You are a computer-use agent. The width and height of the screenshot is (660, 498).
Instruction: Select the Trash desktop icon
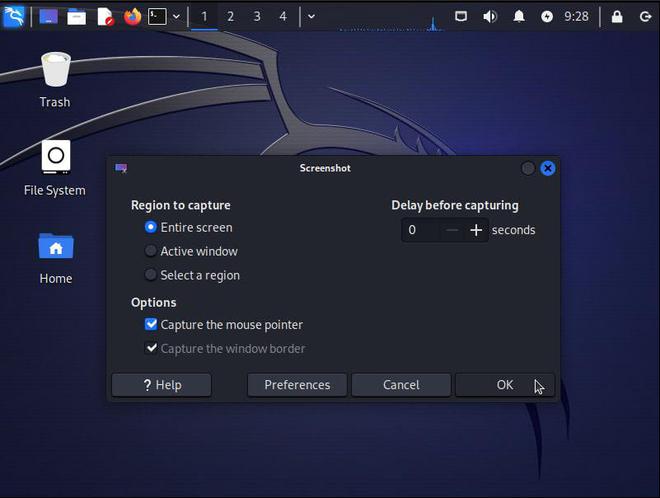(x=55, y=79)
